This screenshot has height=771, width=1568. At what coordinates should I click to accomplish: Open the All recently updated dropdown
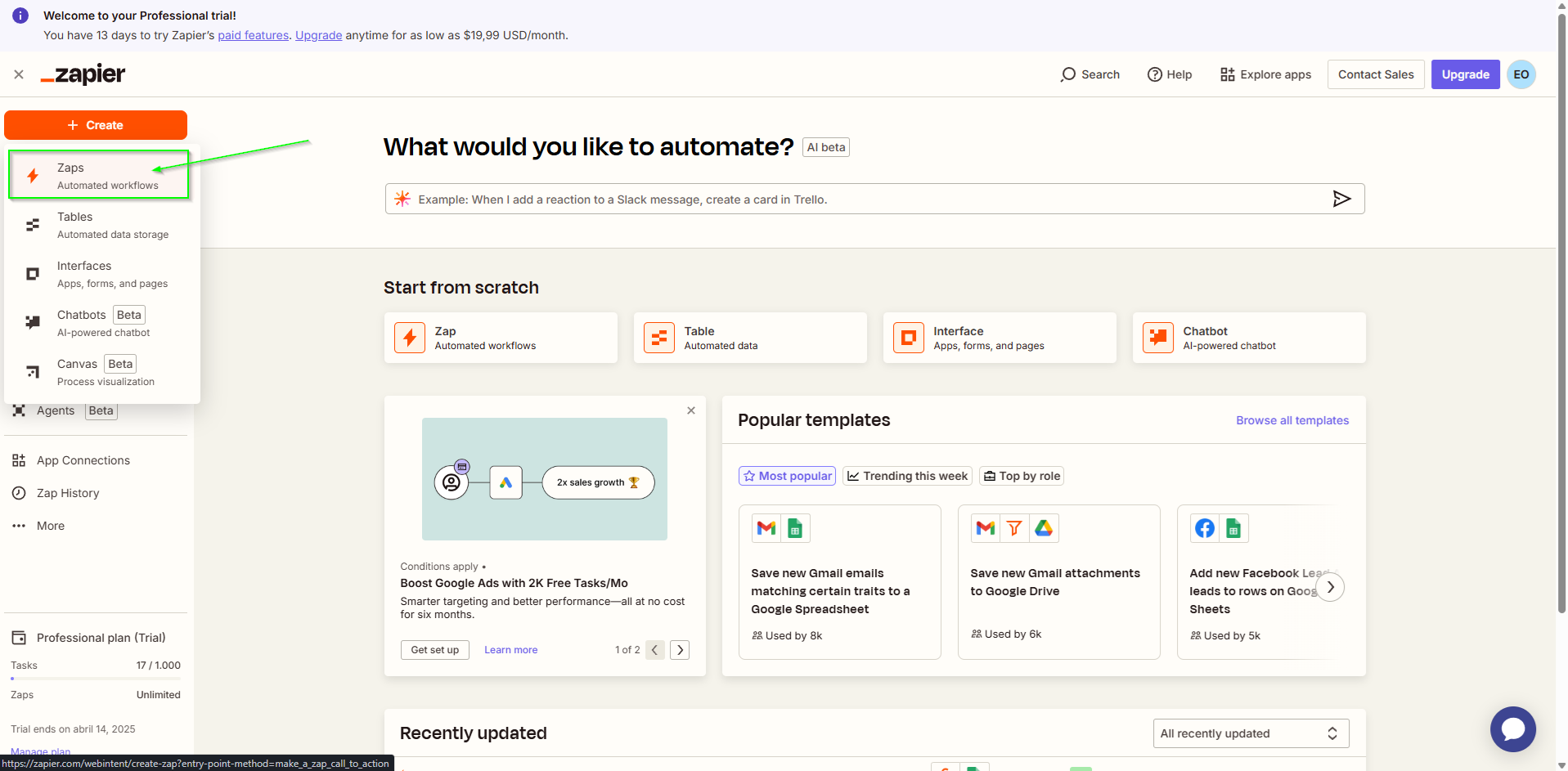point(1251,733)
